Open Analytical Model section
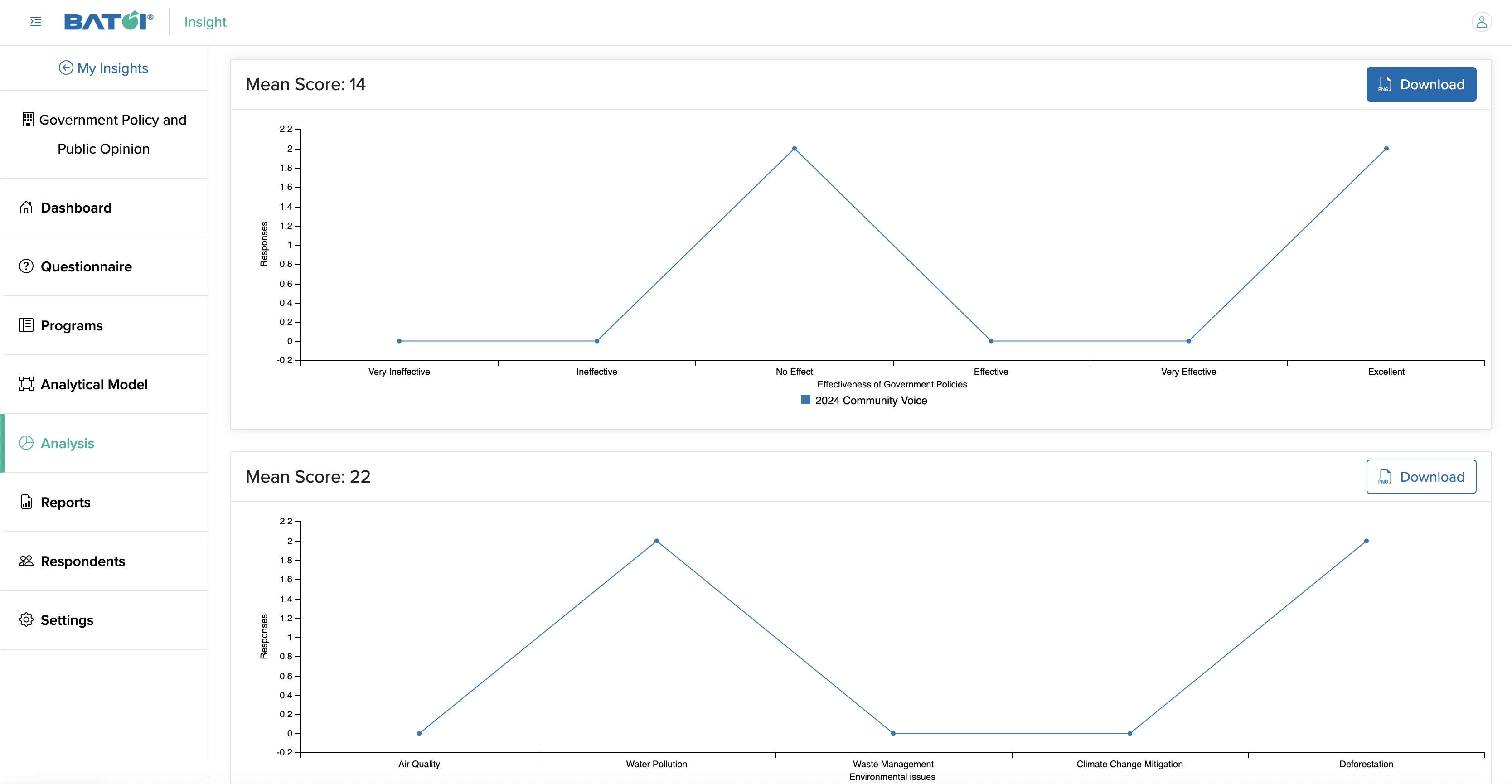This screenshot has height=784, width=1512. tap(104, 384)
